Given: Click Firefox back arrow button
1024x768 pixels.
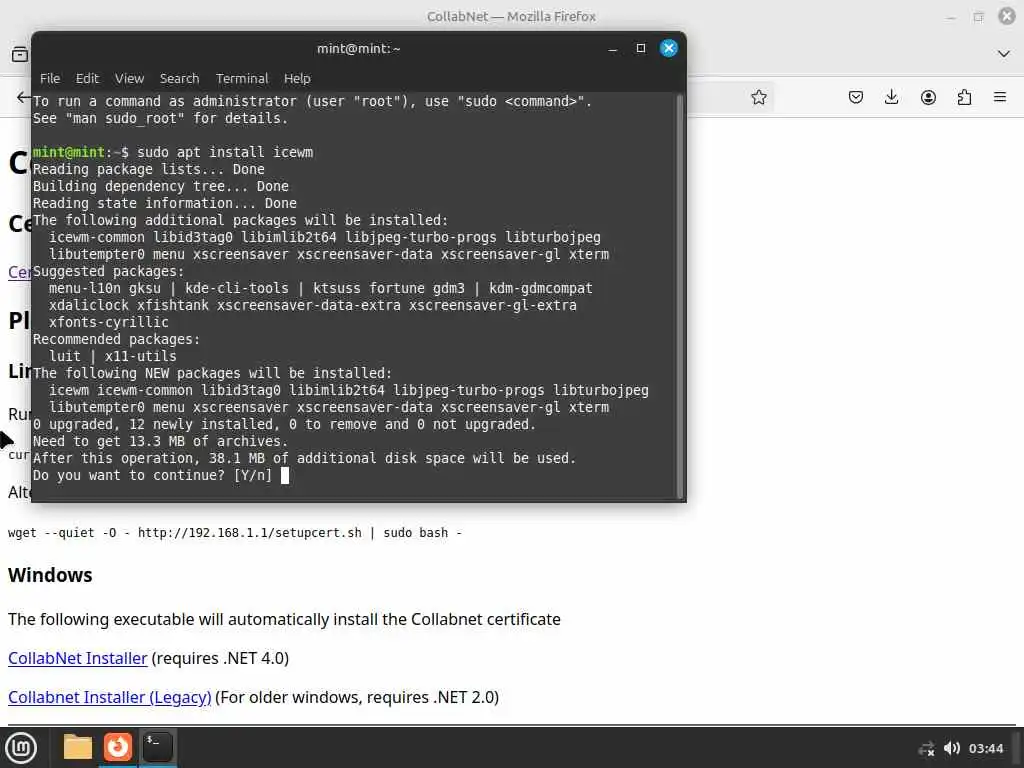Looking at the screenshot, I should tap(24, 97).
